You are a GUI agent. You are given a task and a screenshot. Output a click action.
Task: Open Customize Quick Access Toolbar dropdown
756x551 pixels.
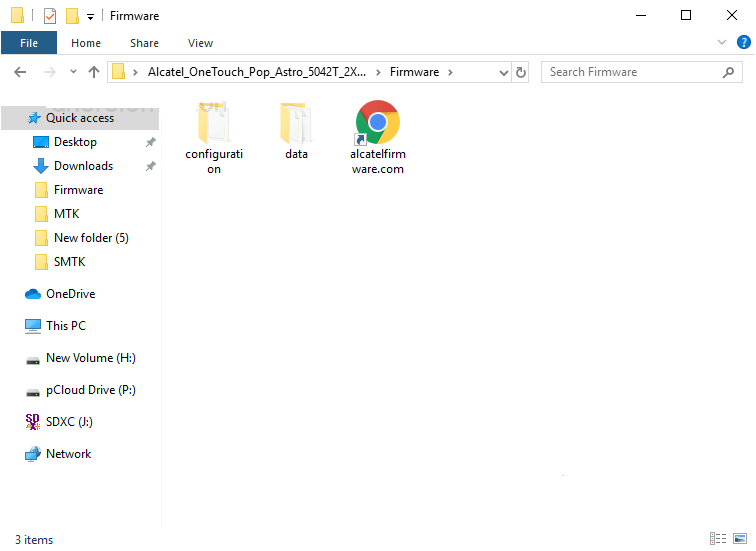(90, 16)
